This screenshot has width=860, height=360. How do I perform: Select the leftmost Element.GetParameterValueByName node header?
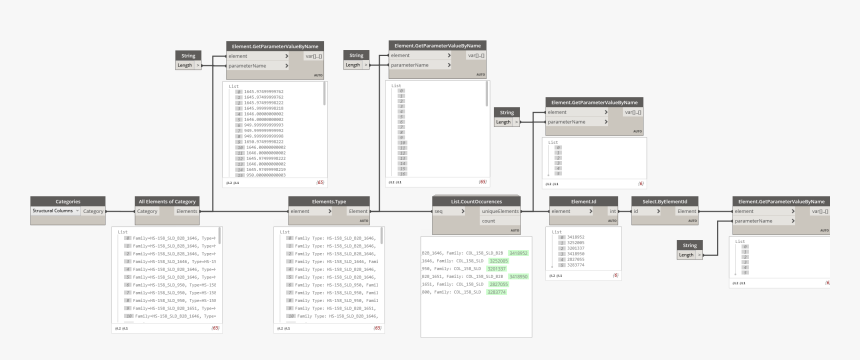[275, 47]
